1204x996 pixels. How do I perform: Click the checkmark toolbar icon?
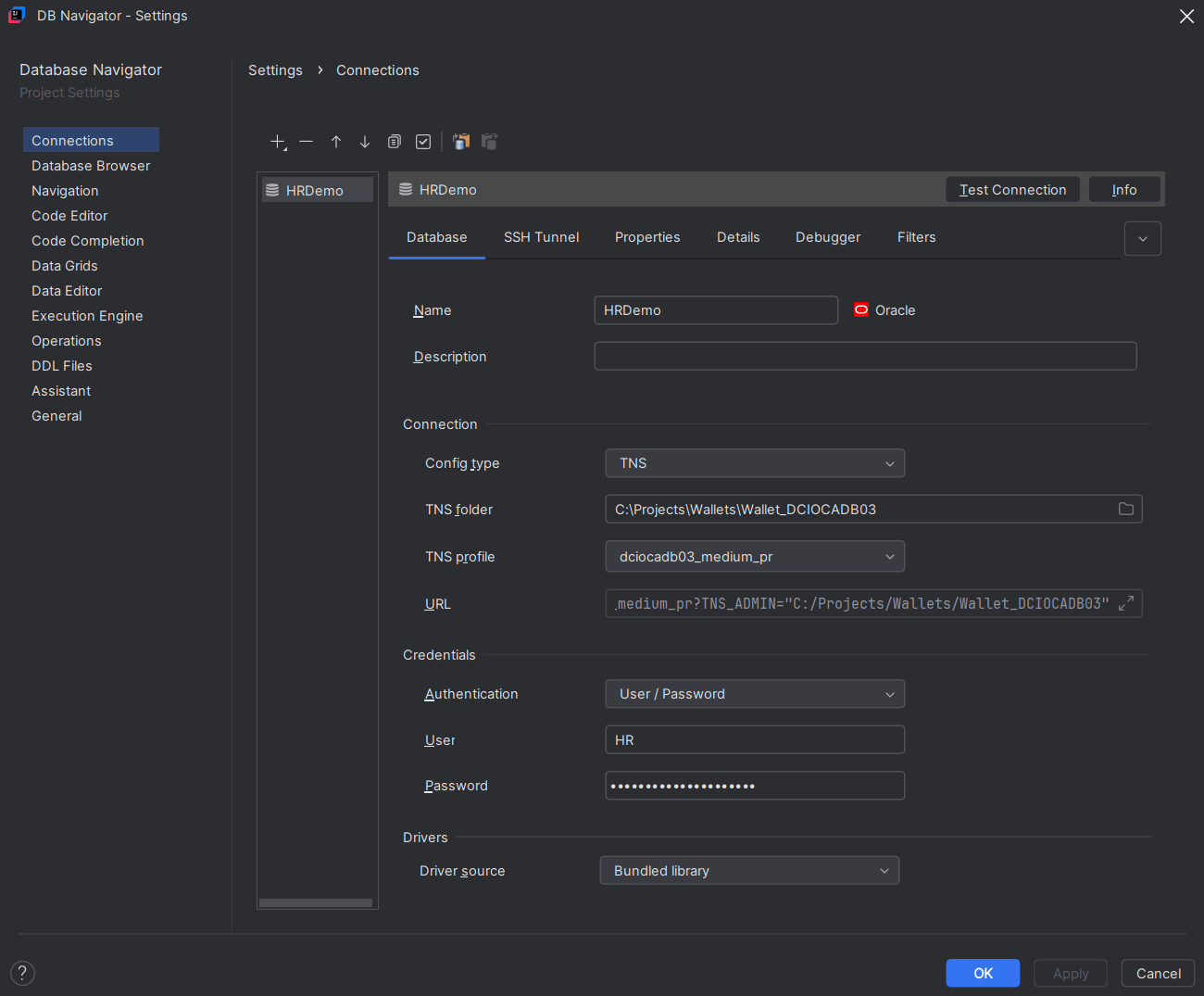click(x=423, y=142)
